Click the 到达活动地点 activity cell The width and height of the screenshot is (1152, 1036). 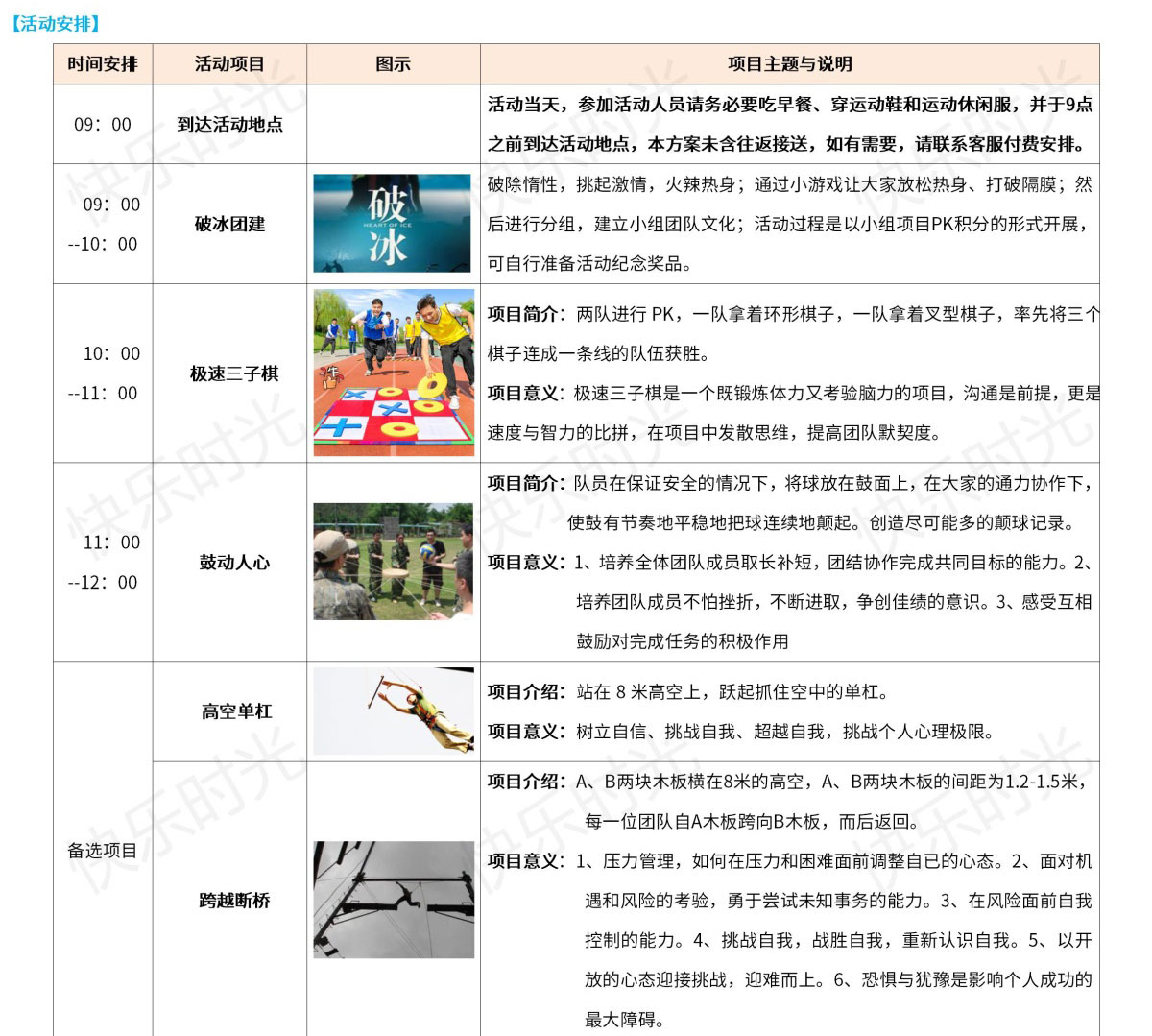tap(229, 124)
